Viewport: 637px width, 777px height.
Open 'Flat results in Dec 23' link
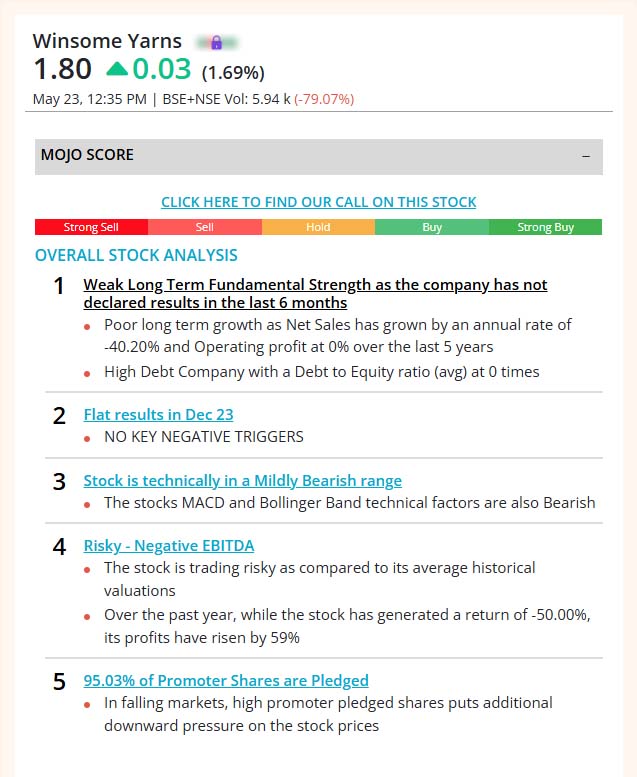click(158, 414)
